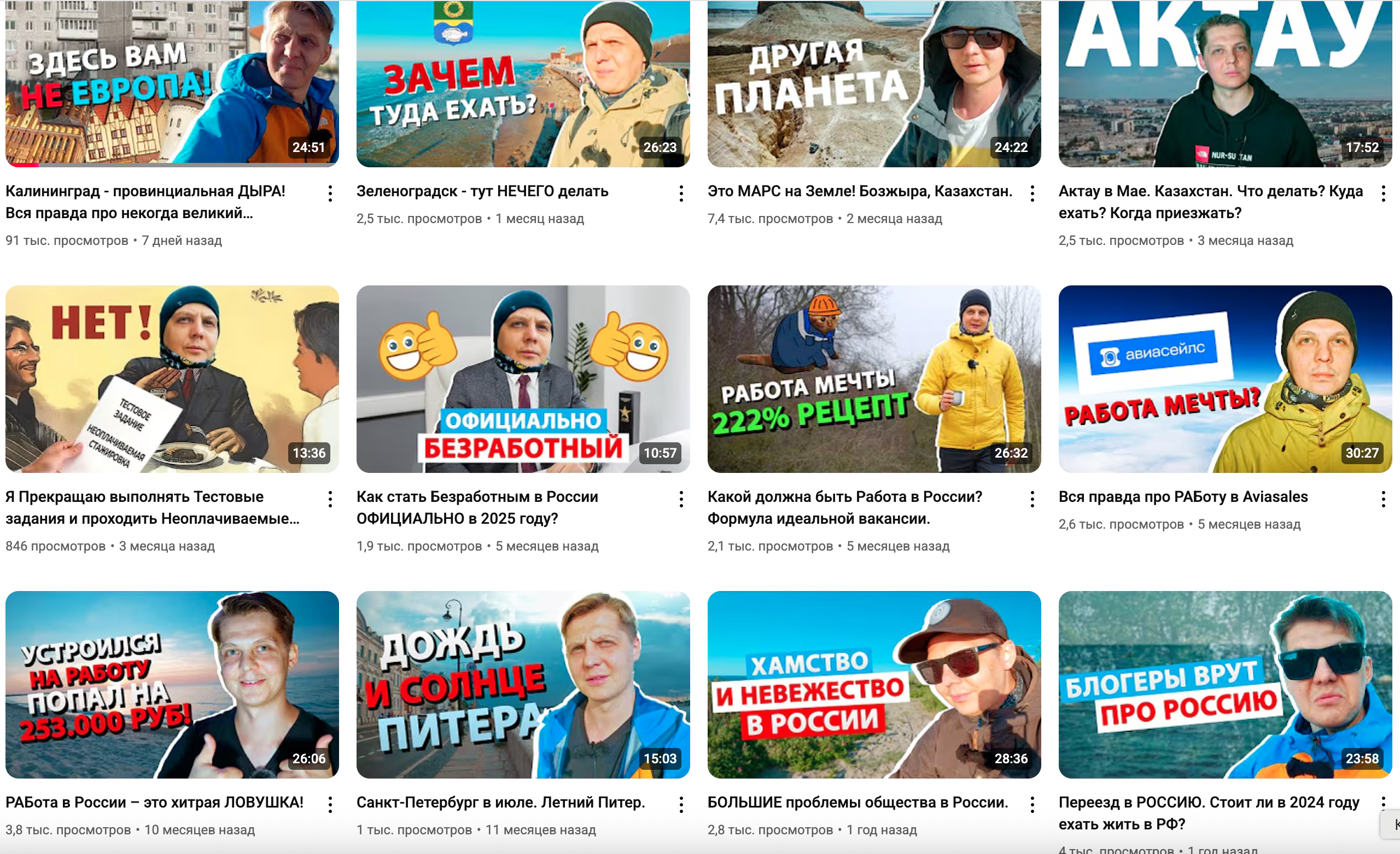Open options menu for Калининград video

coord(330,194)
